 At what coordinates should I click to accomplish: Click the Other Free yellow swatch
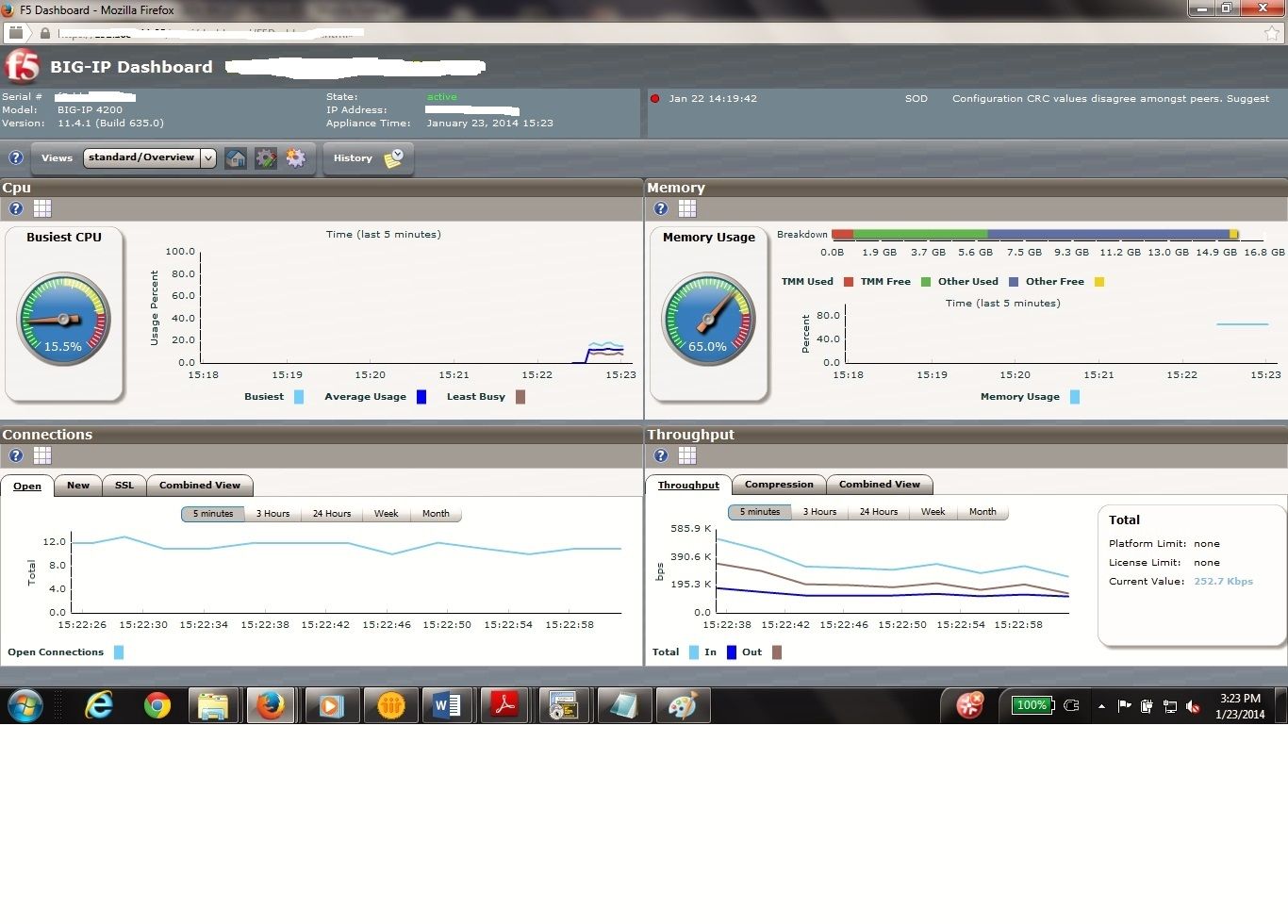(1099, 282)
